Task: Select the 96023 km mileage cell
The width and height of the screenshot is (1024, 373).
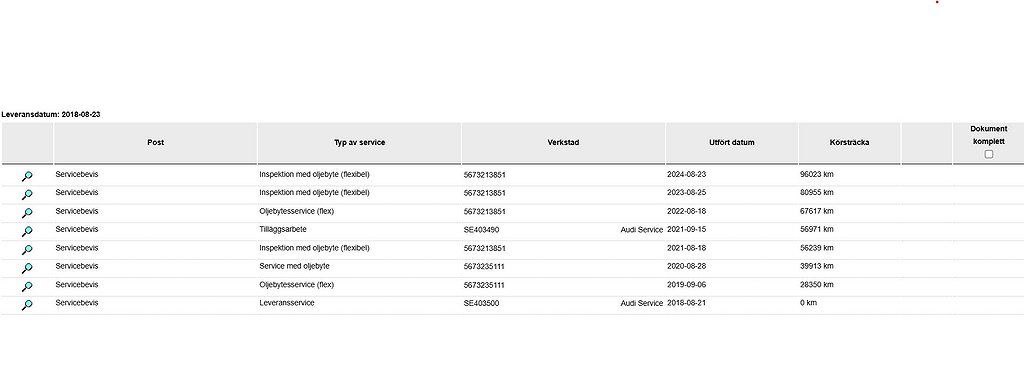Action: click(x=816, y=174)
